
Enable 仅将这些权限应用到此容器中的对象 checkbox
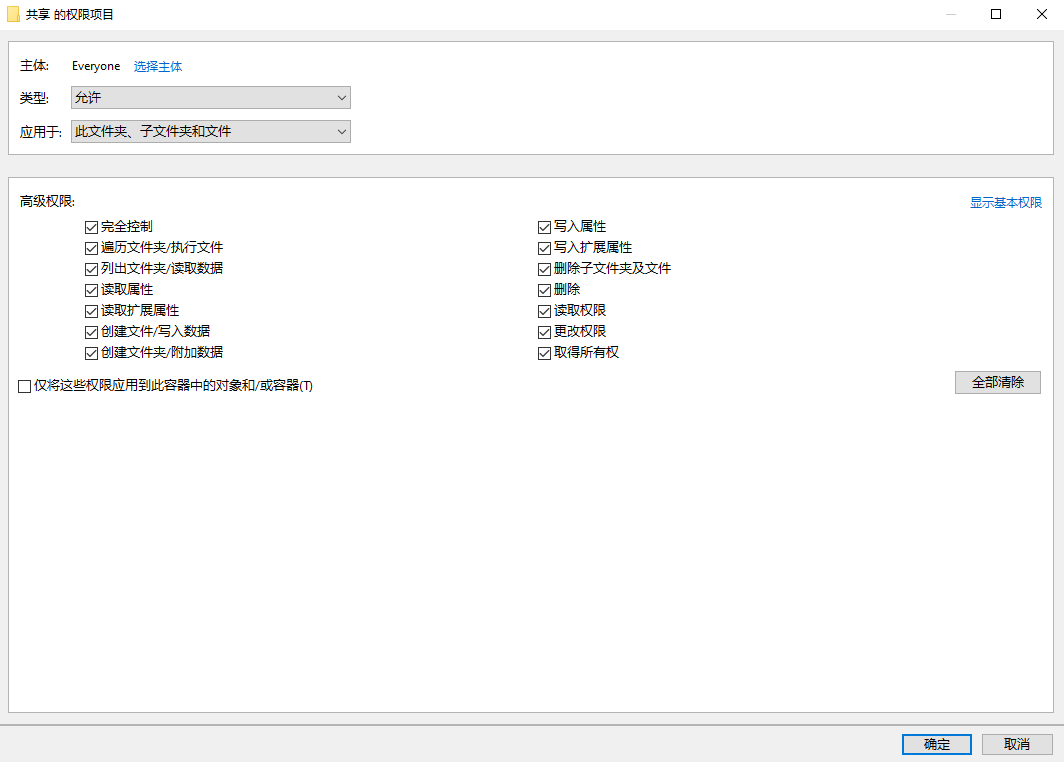tap(24, 386)
